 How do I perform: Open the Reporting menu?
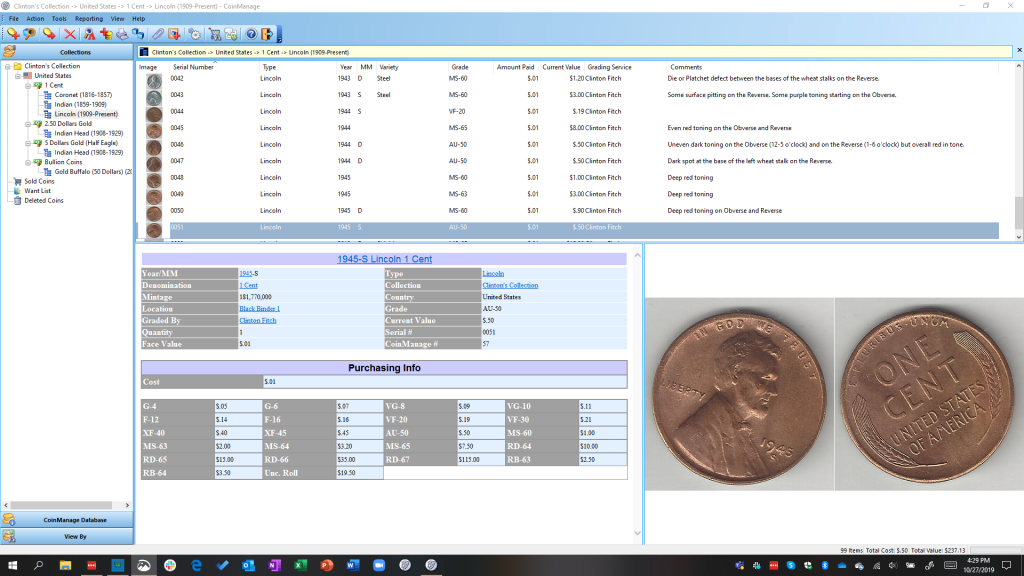coord(89,19)
